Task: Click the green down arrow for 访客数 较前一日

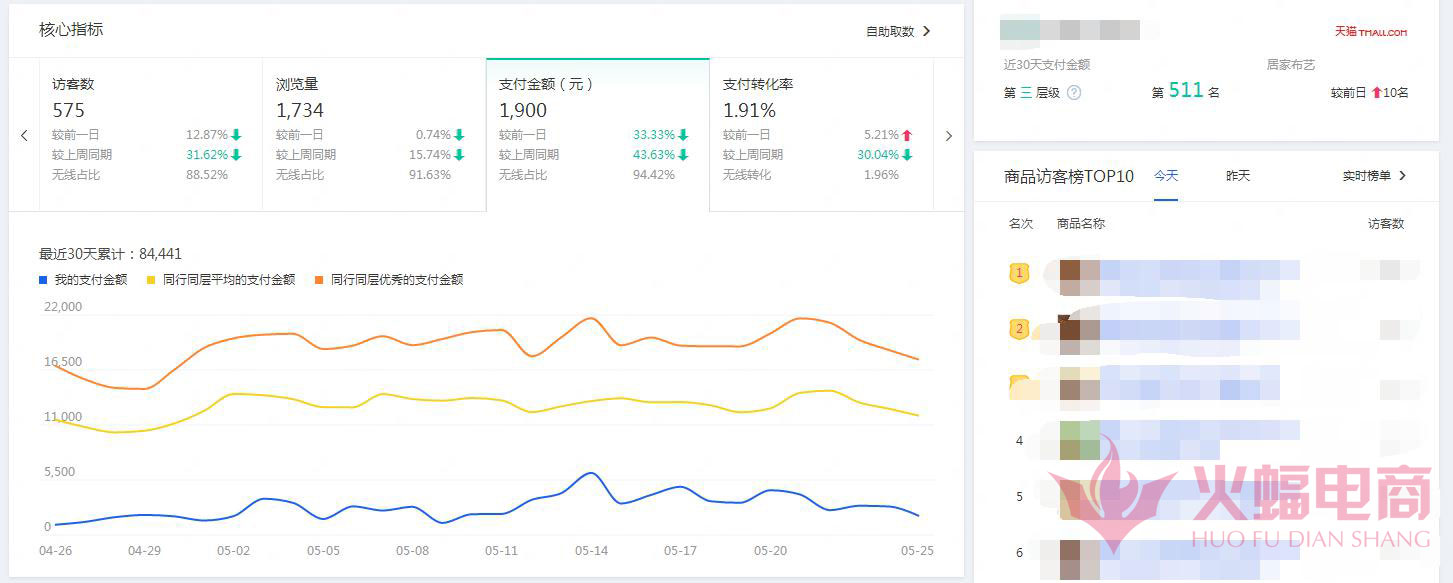Action: point(236,135)
